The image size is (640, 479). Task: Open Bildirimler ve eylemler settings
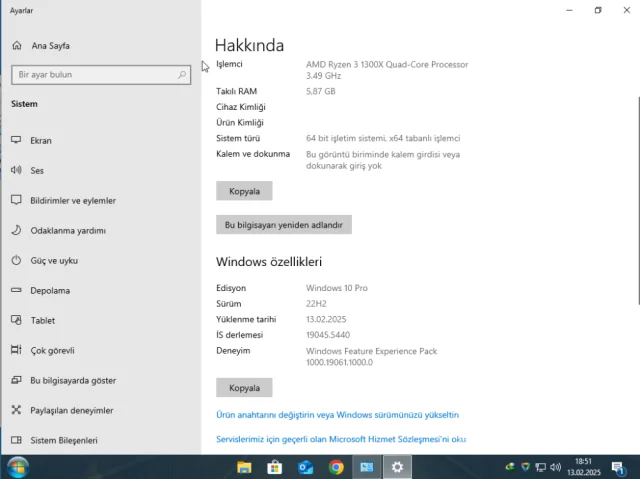(x=72, y=201)
